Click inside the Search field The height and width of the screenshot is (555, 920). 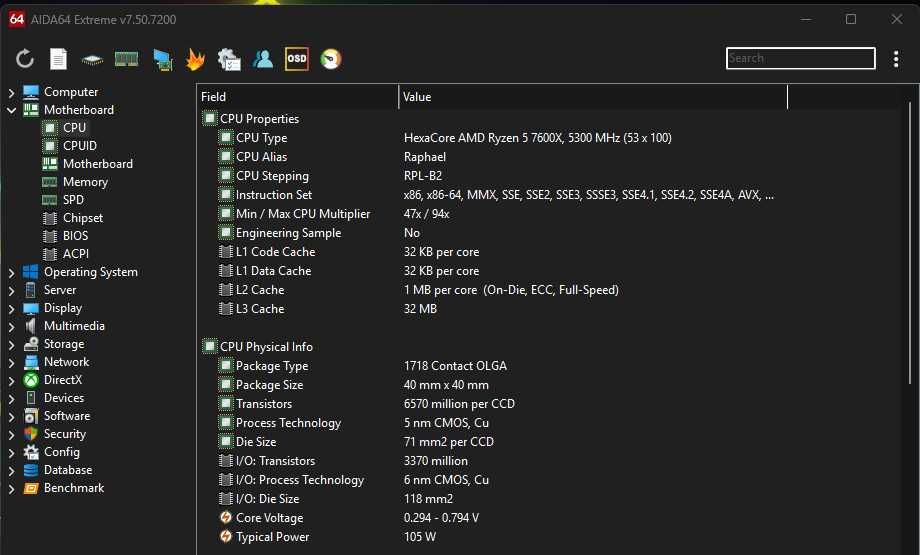coord(800,58)
